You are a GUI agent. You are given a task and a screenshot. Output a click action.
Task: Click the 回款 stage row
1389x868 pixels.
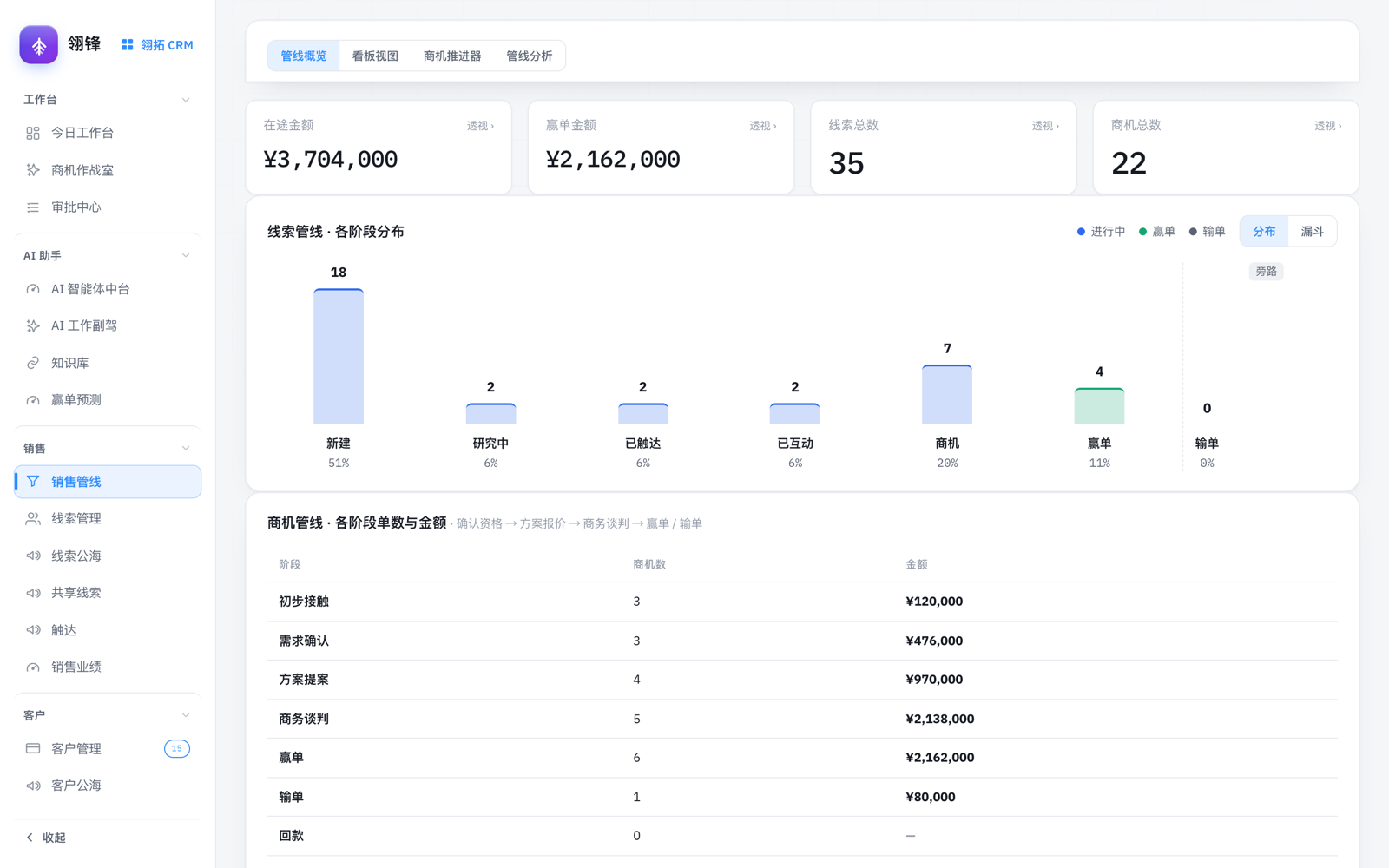pyautogui.click(x=802, y=836)
